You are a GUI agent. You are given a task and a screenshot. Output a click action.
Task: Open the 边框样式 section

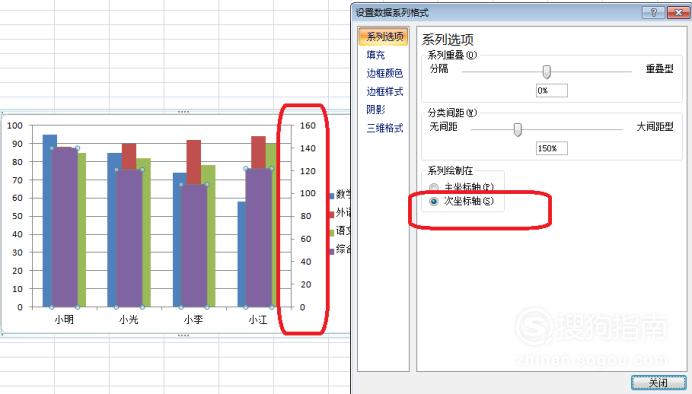click(384, 92)
